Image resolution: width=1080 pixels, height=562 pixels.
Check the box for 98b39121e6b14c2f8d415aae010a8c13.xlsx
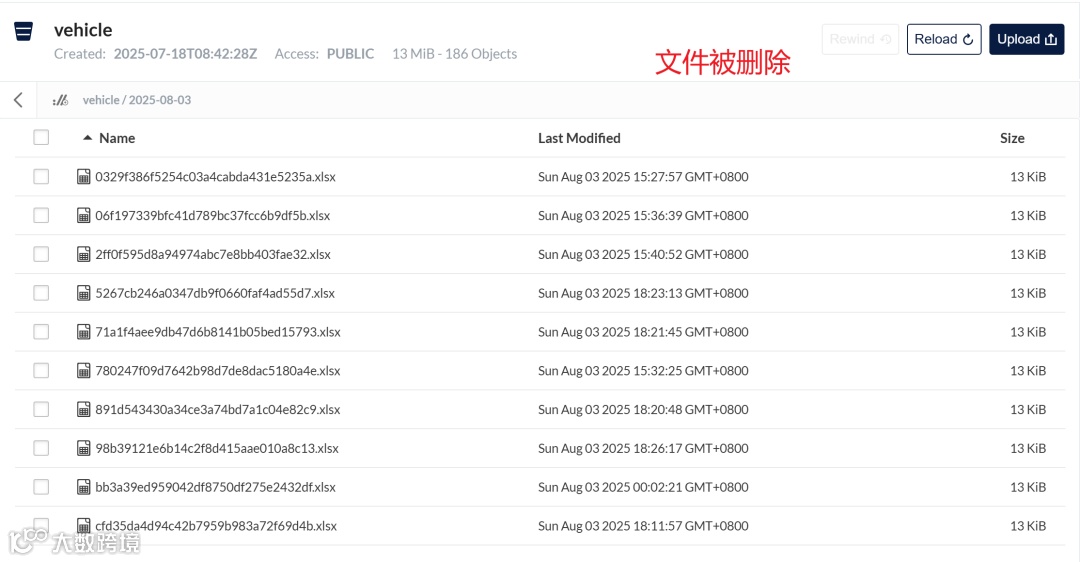coord(41,448)
